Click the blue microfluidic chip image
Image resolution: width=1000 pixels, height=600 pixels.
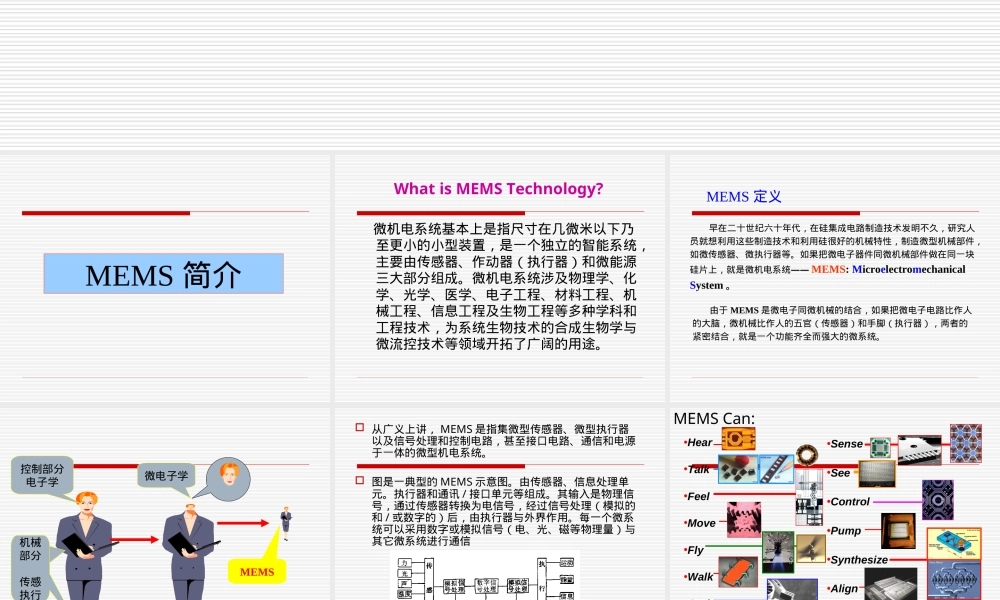pos(954,544)
